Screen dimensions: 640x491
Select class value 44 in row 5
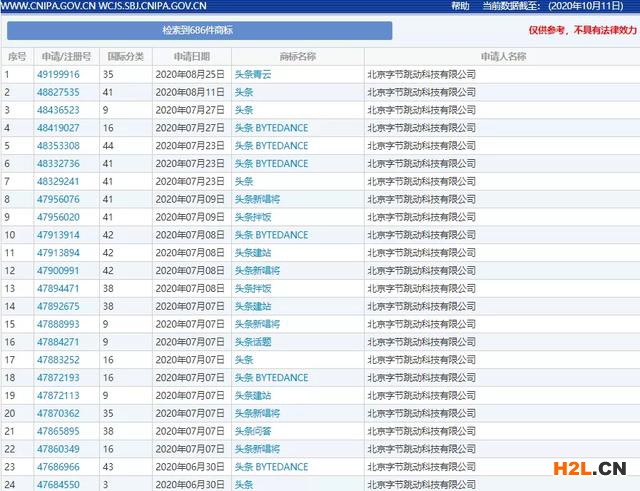108,146
